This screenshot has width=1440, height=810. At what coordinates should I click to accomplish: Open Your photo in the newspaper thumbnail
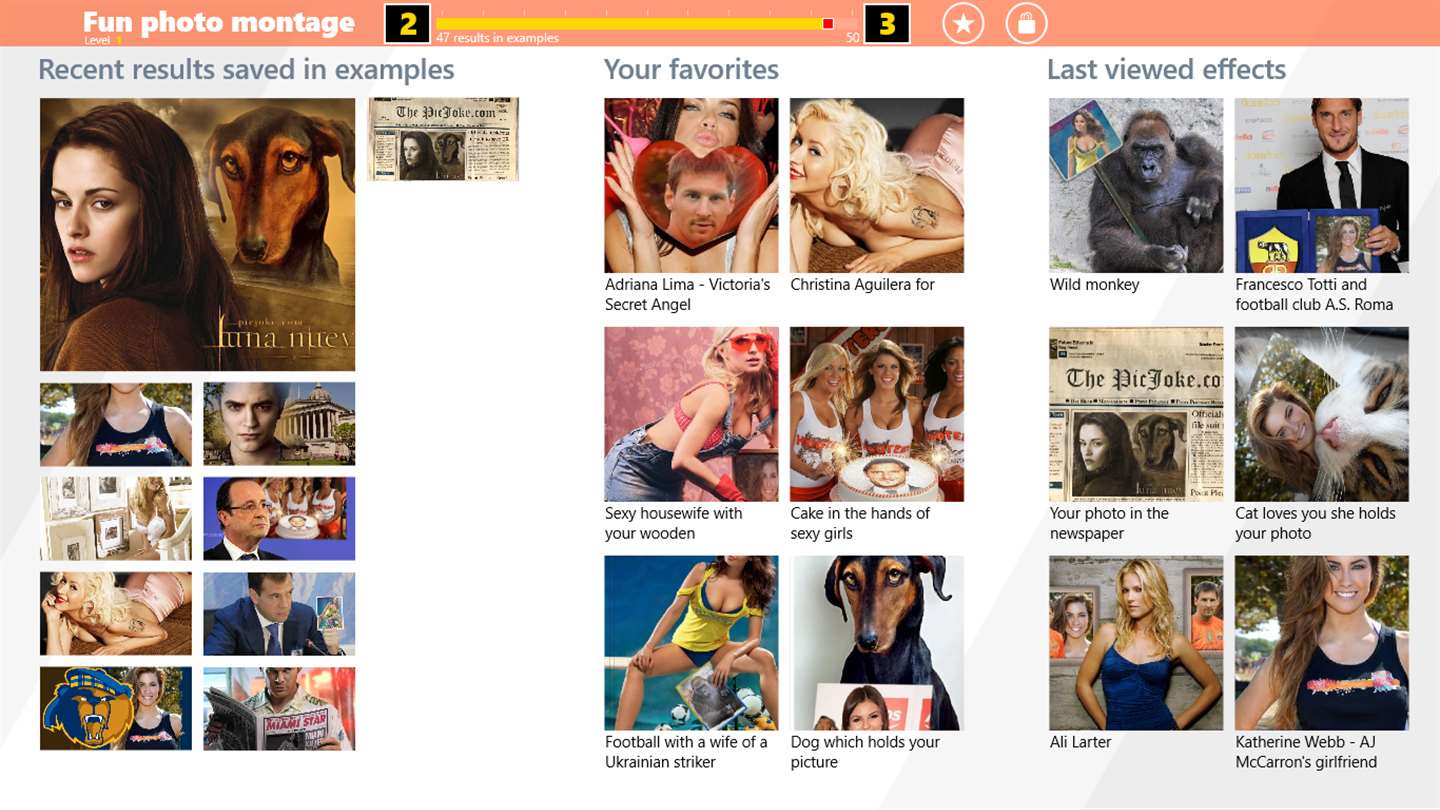[1136, 414]
